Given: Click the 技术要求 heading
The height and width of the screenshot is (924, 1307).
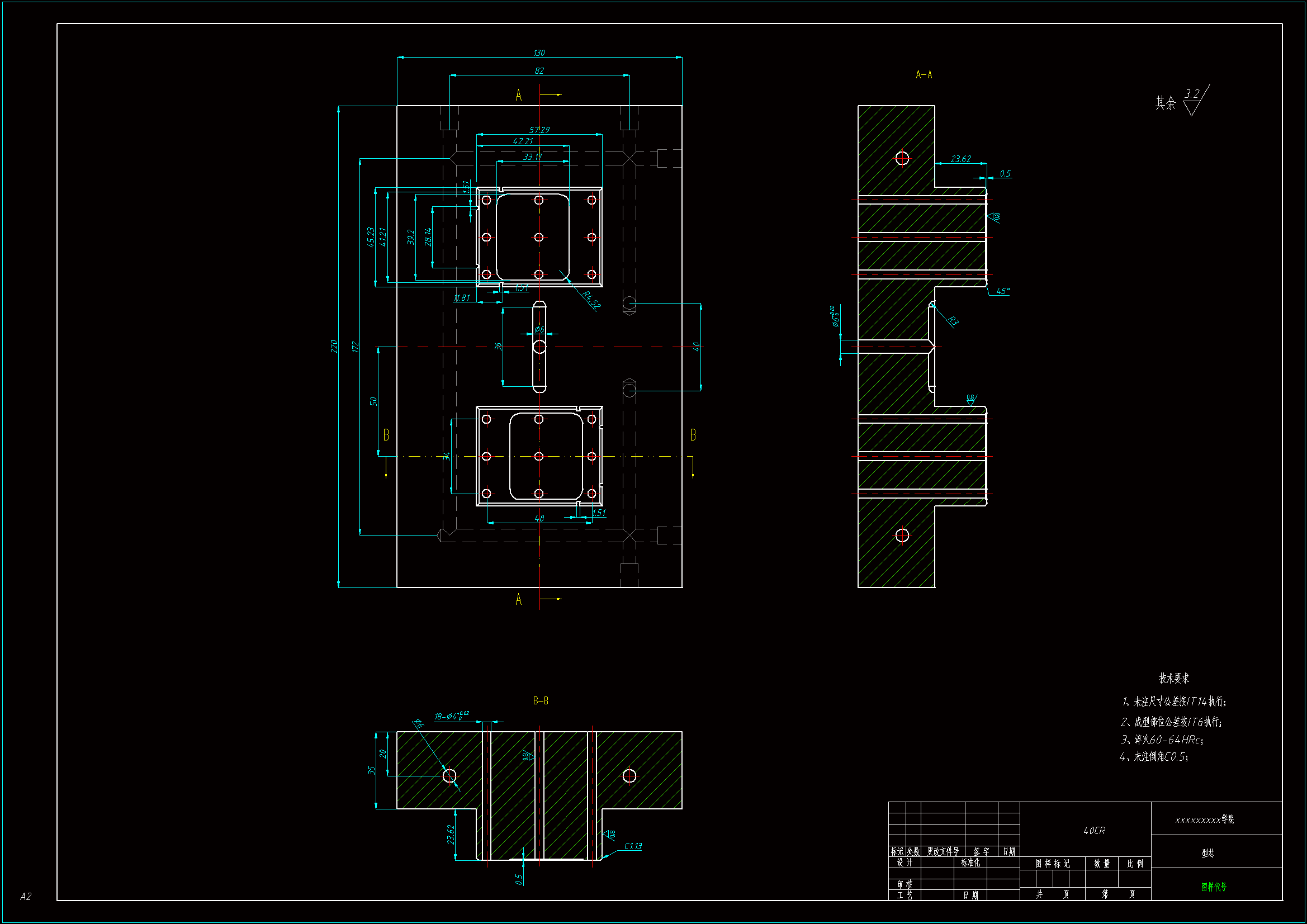Looking at the screenshot, I should coord(1174,678).
